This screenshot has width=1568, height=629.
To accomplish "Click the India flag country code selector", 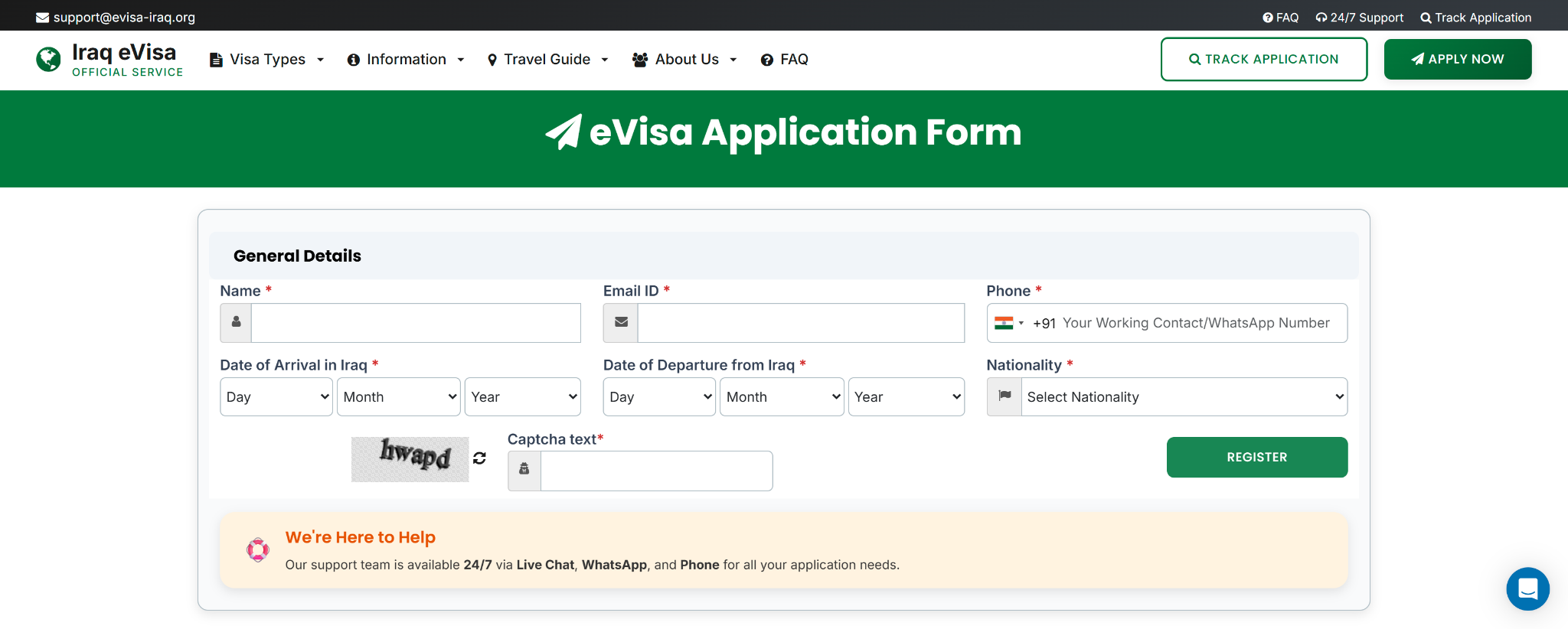I will [1008, 323].
